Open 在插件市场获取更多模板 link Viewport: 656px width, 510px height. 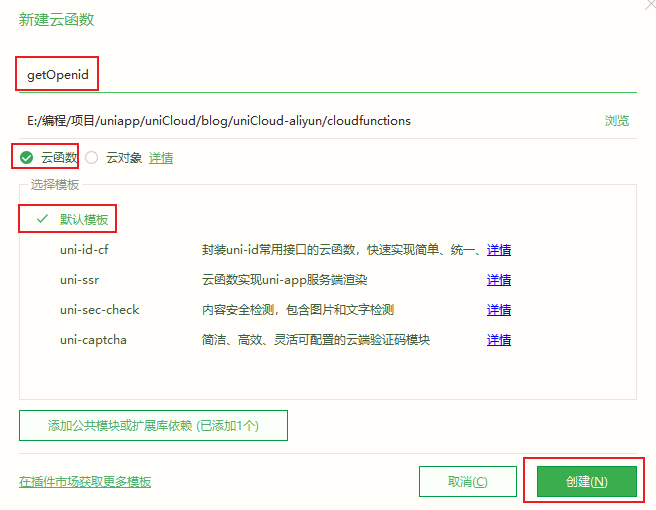point(85,482)
